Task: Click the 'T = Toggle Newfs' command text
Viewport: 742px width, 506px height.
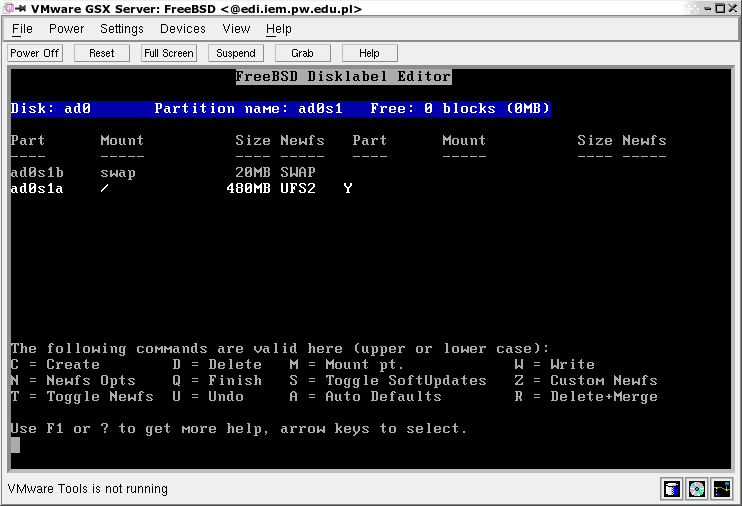Action: tap(82, 397)
